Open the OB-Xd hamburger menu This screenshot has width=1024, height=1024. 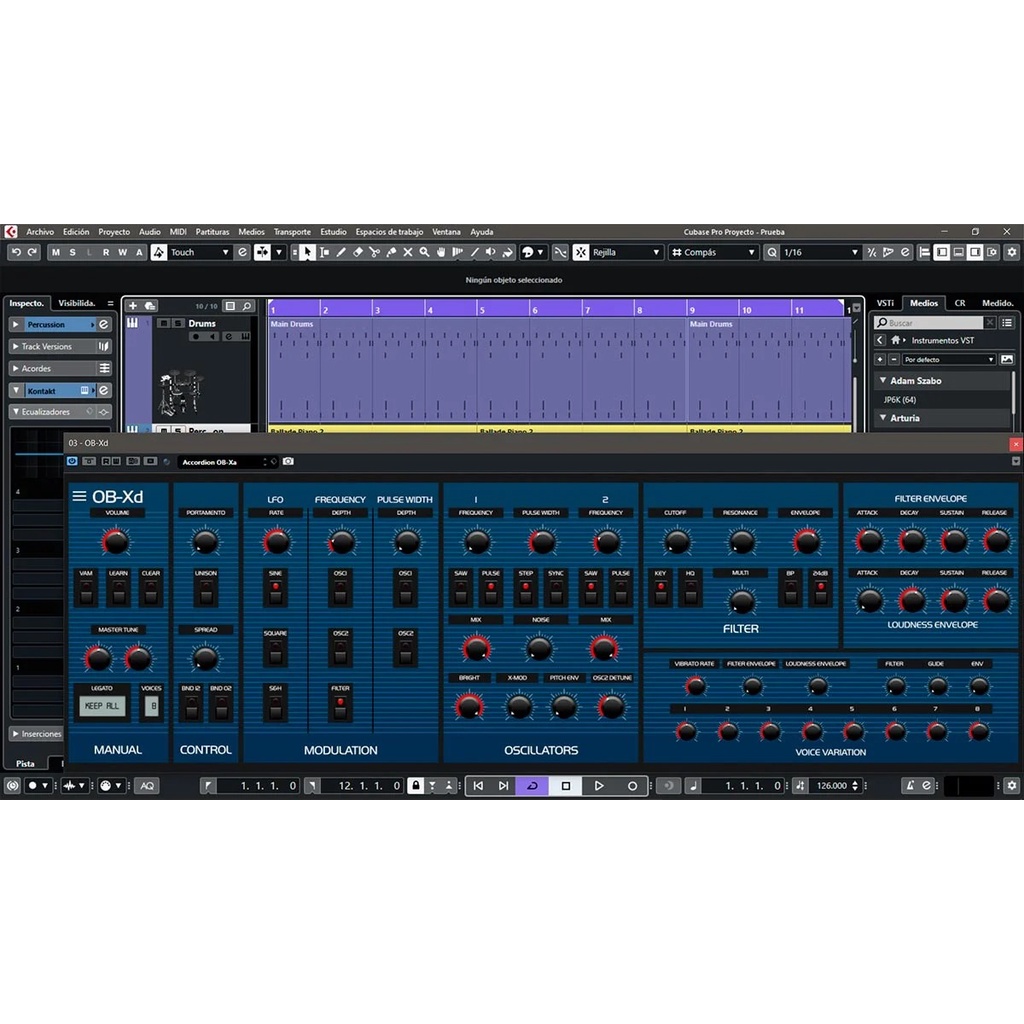coord(79,496)
